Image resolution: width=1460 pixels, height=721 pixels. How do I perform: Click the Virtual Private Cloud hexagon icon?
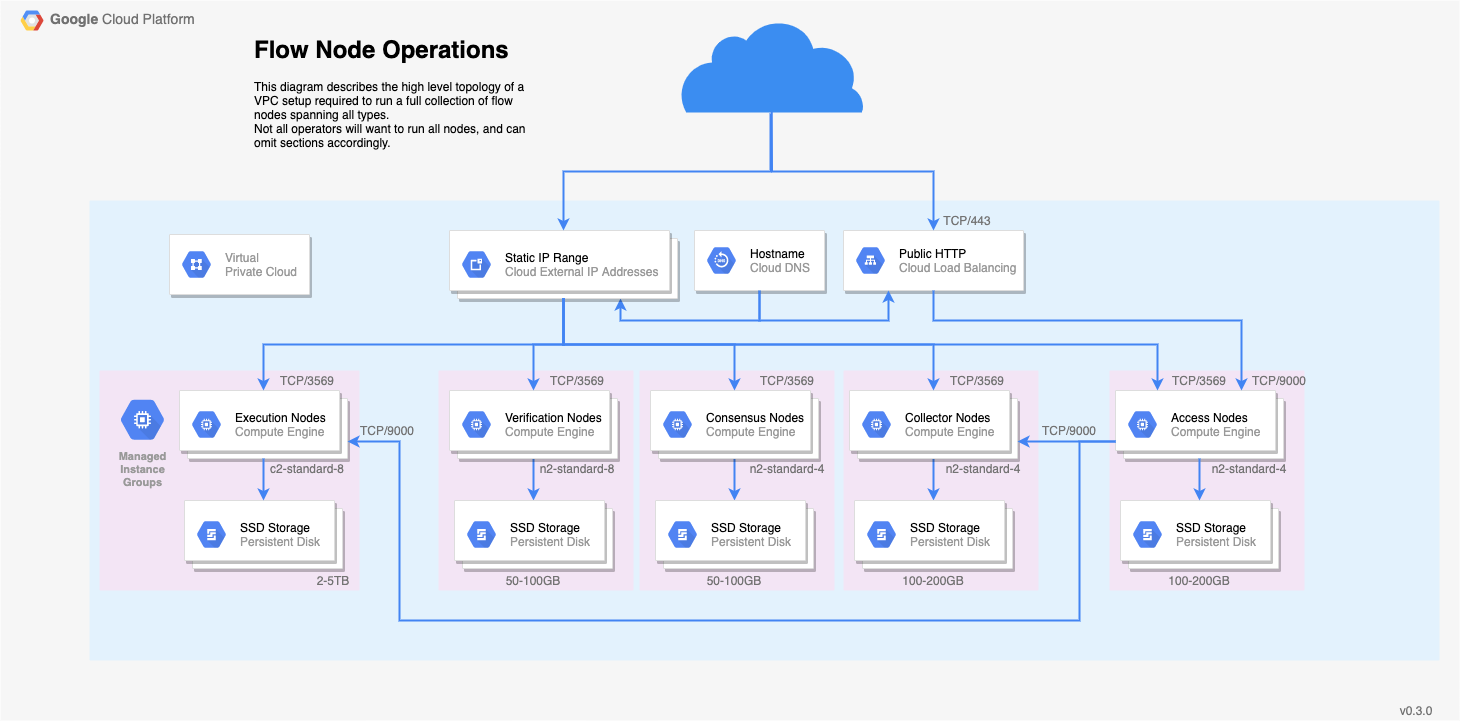click(196, 265)
